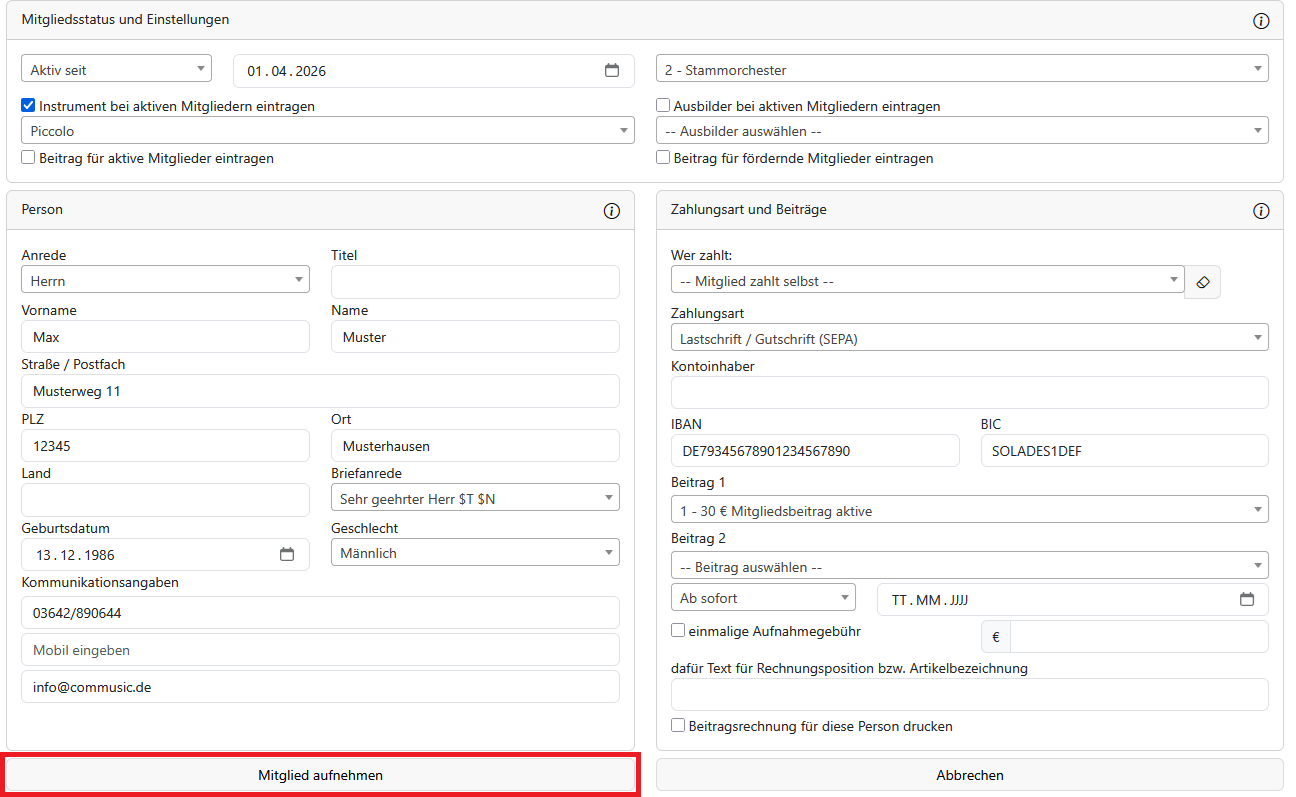Expand the 2 - Stammorchester dropdown
Screen dimensions: 1296x797
(962, 70)
